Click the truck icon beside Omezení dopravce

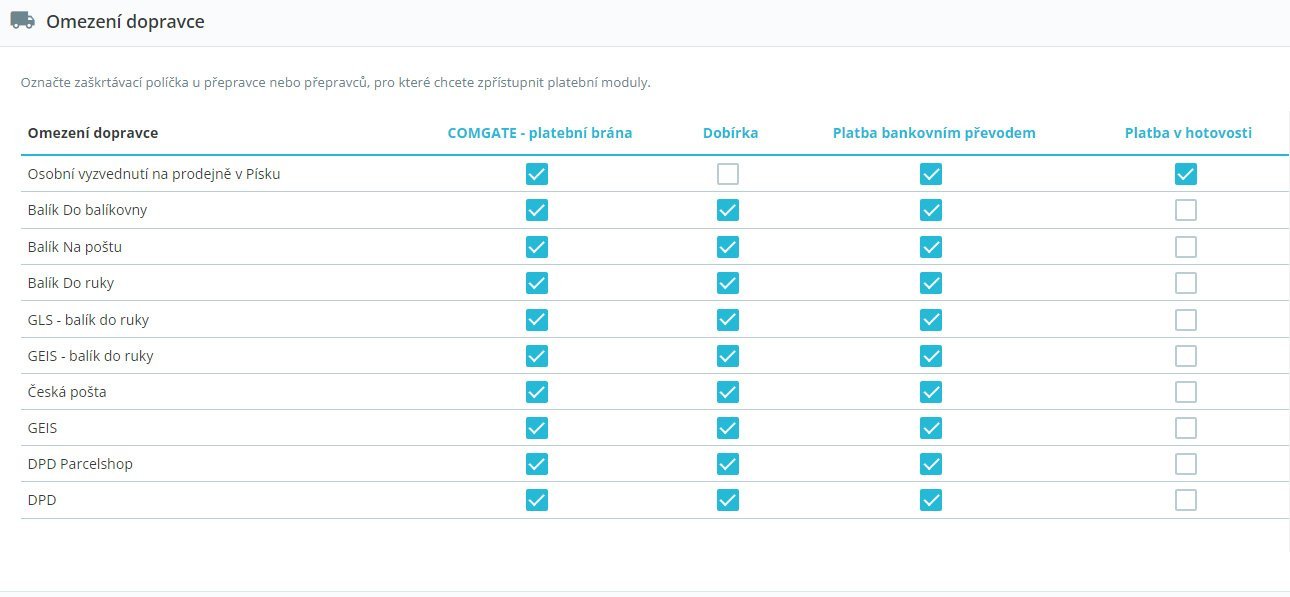22,20
